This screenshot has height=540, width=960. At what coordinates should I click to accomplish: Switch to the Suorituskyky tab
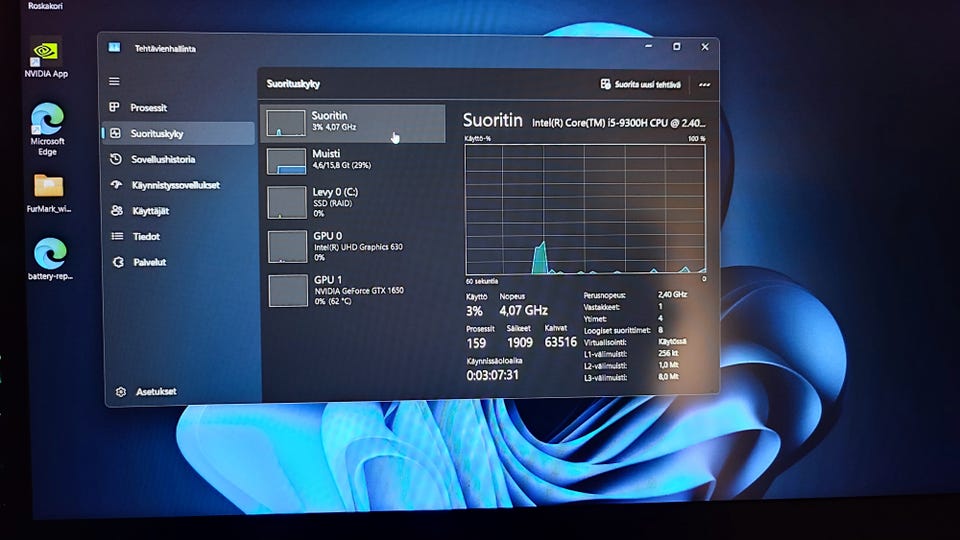click(178, 133)
